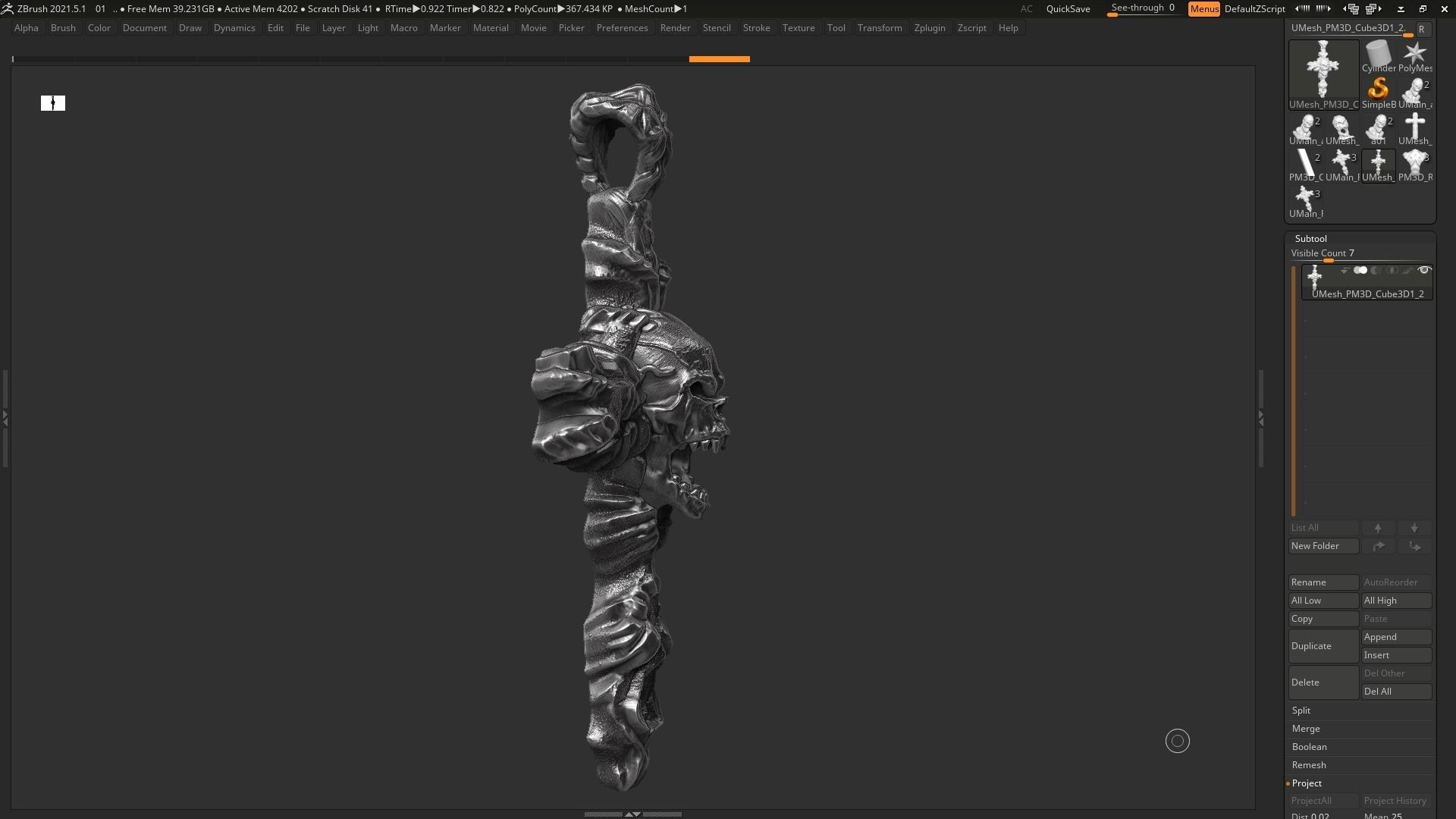Click the Del All button

click(x=1396, y=692)
